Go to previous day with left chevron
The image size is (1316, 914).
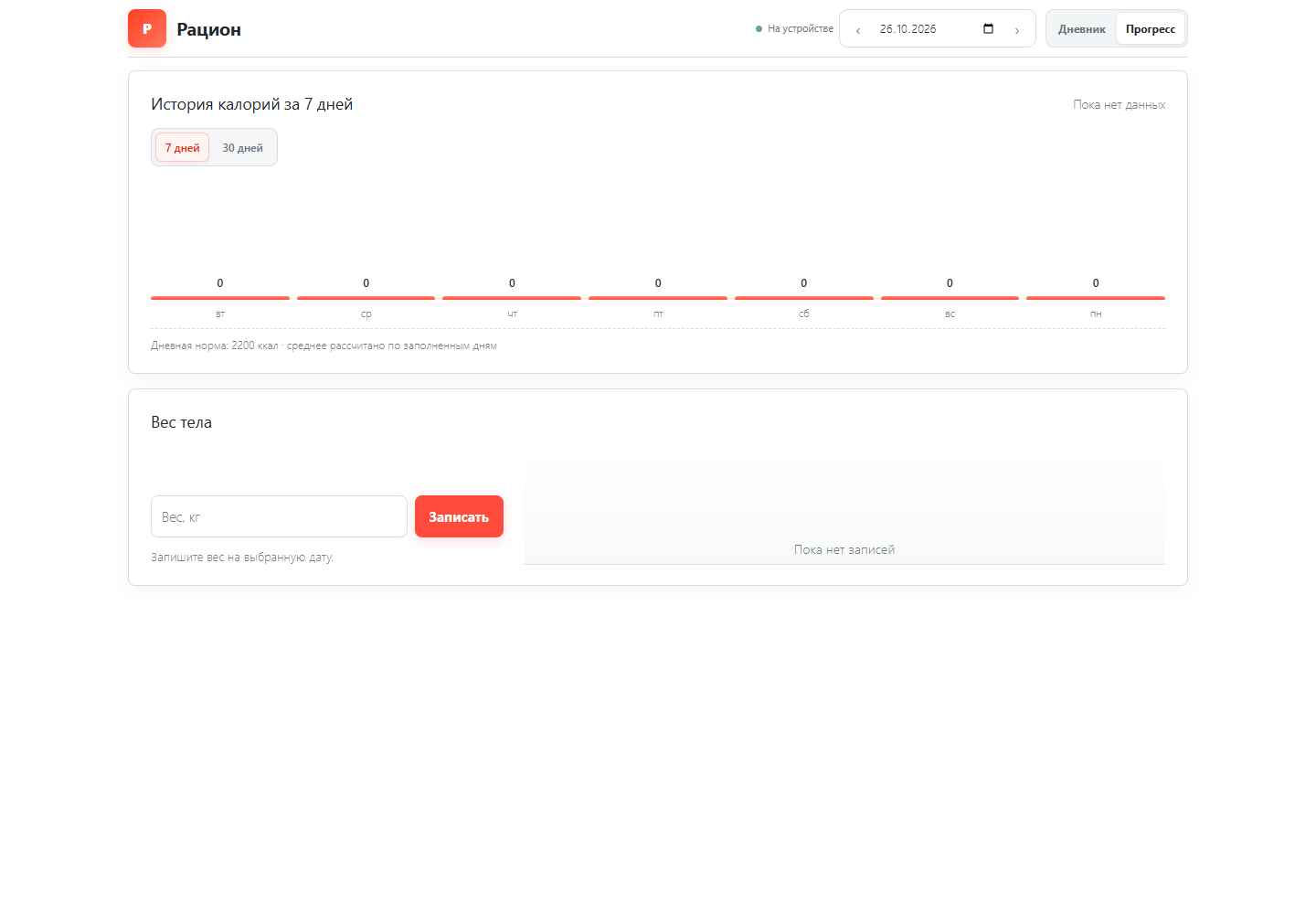click(x=858, y=29)
